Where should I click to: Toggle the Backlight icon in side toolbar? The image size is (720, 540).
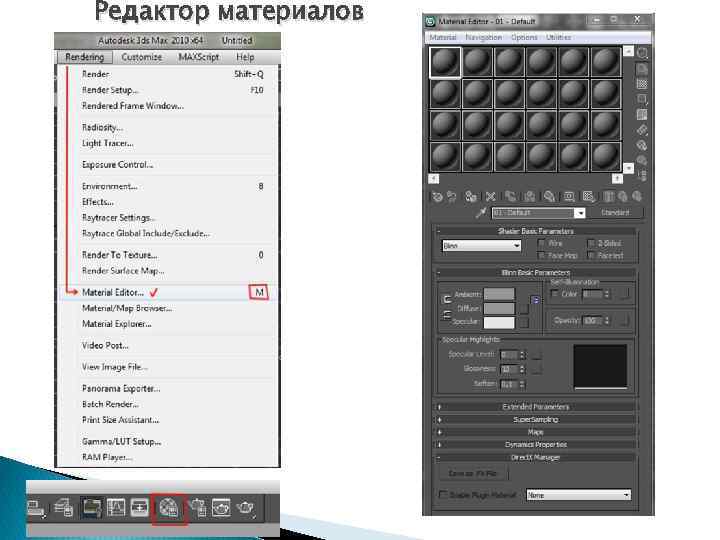642,69
